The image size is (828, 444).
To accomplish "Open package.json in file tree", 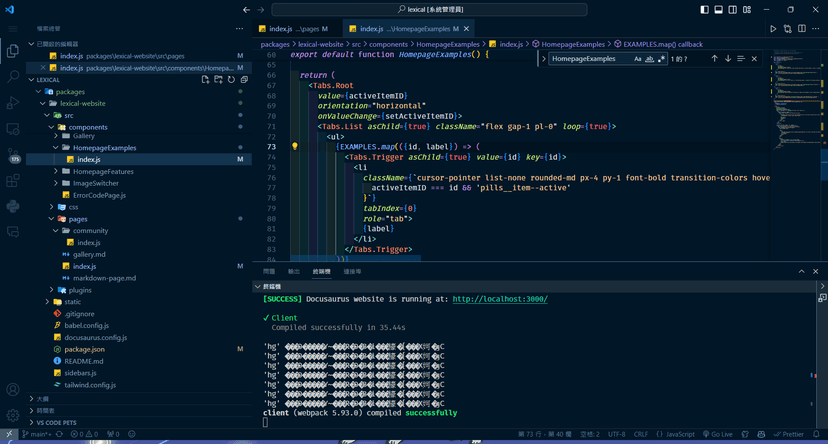I will point(84,349).
